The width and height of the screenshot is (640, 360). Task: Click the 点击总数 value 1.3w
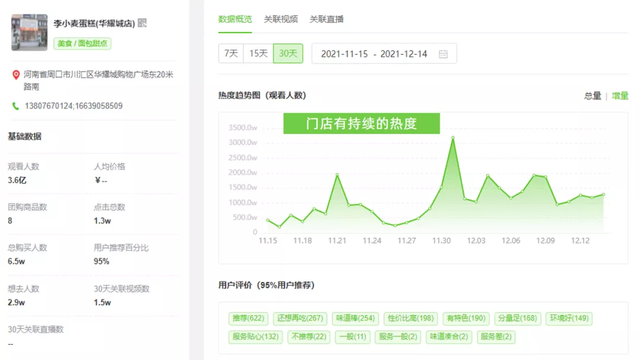[102, 221]
